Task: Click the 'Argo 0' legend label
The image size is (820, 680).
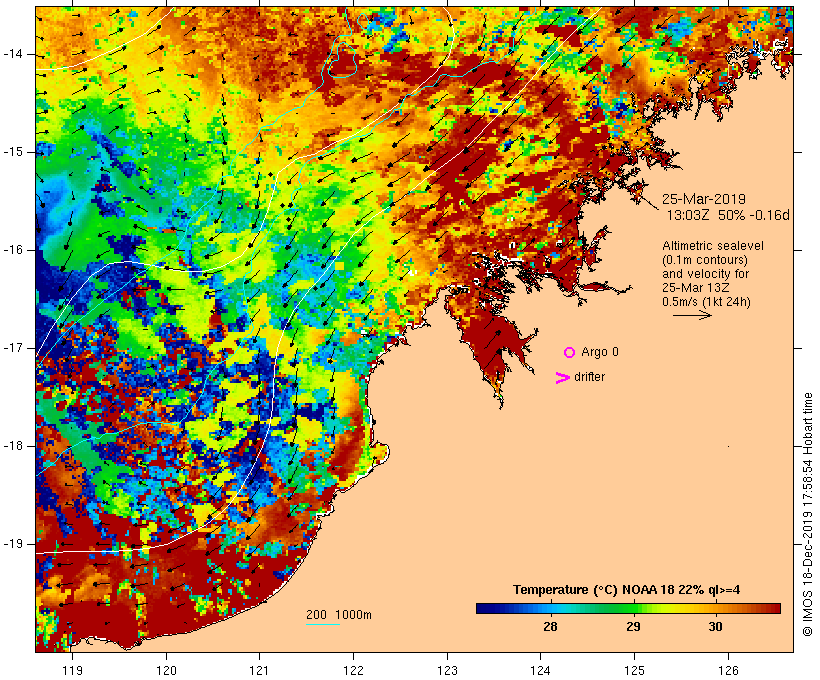Action: click(x=600, y=352)
